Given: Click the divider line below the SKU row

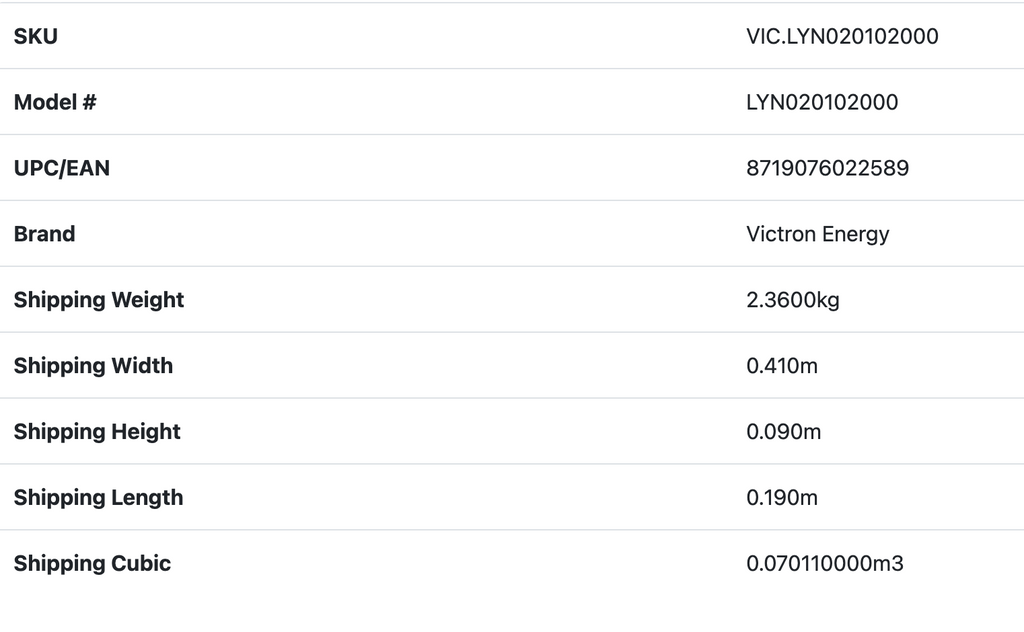Looking at the screenshot, I should 512,69.
